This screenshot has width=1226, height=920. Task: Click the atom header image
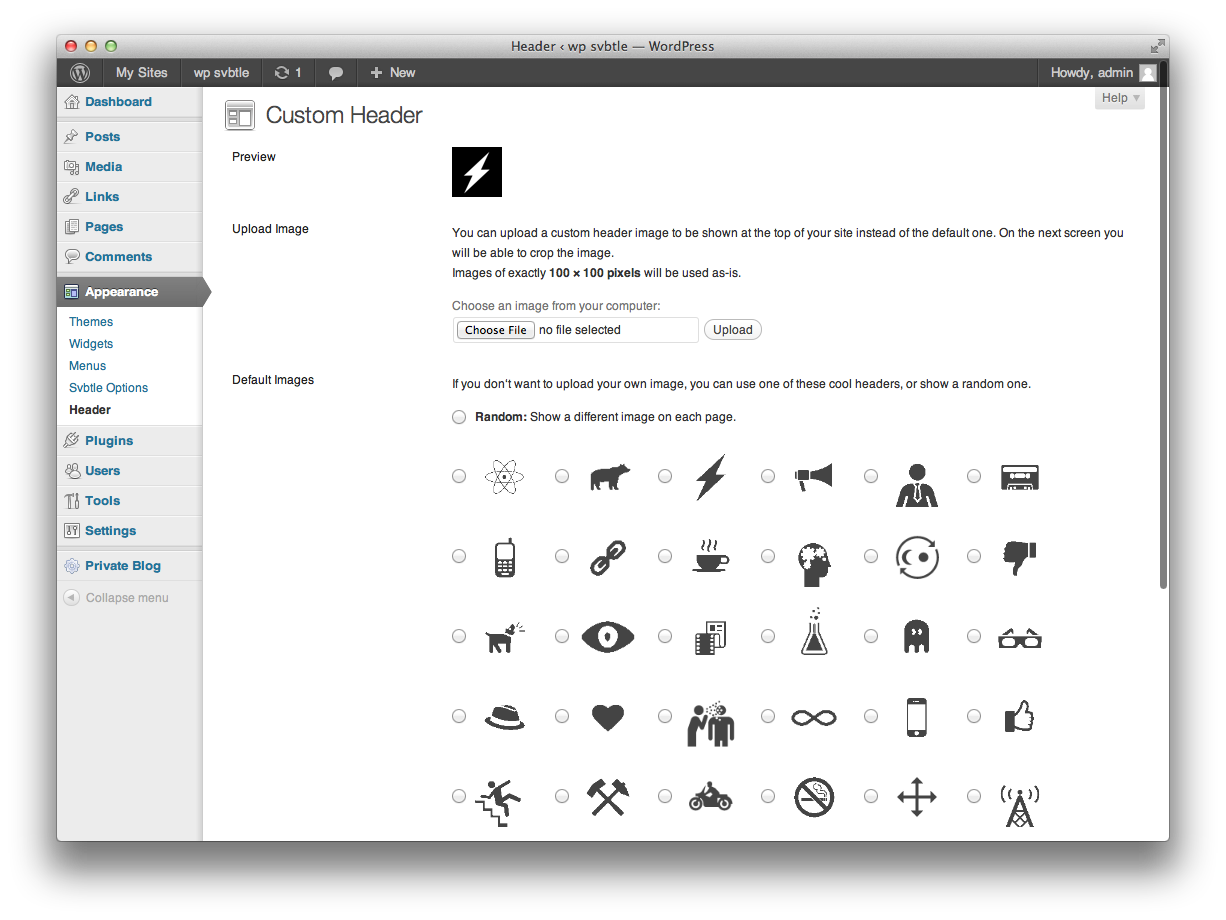coord(504,477)
